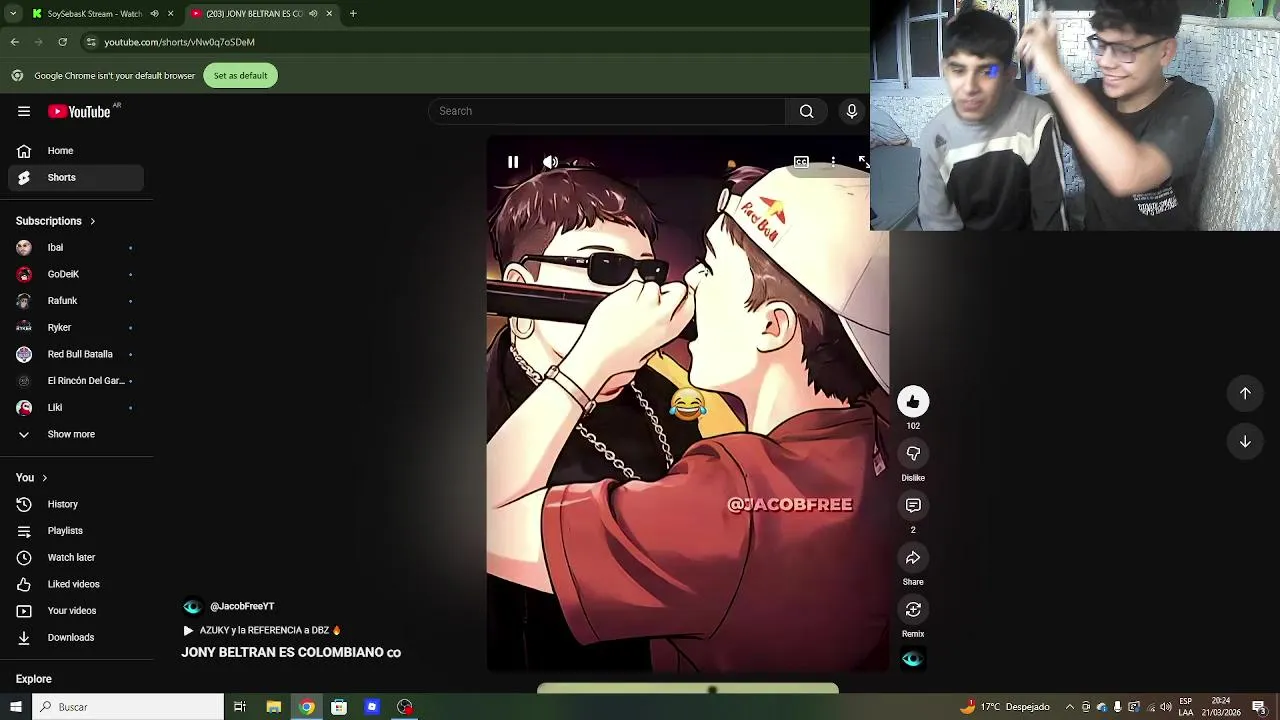This screenshot has width=1280, height=720.
Task: Open Chrome from the taskbar
Action: click(307, 707)
